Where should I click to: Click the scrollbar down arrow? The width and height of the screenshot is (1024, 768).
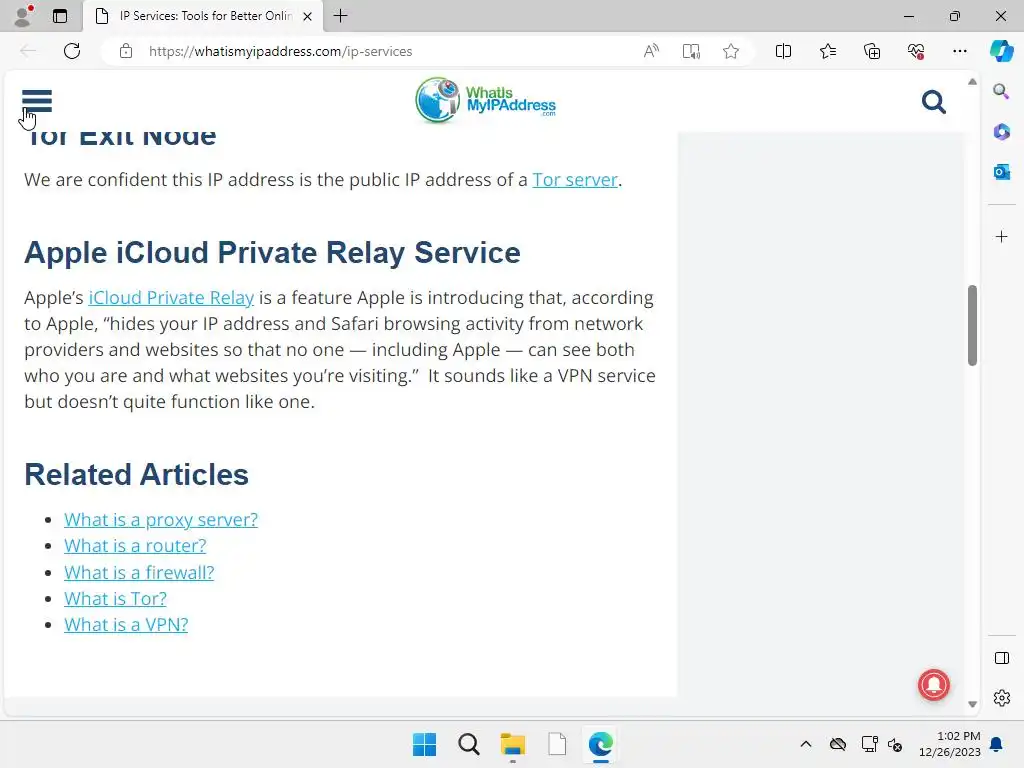(972, 704)
